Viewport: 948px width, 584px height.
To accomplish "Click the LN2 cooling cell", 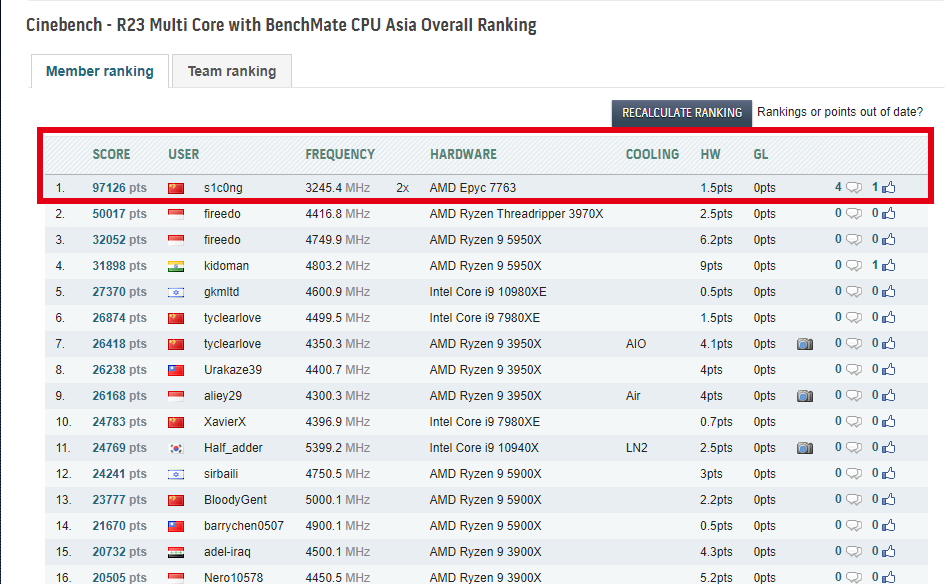I will pos(637,448).
